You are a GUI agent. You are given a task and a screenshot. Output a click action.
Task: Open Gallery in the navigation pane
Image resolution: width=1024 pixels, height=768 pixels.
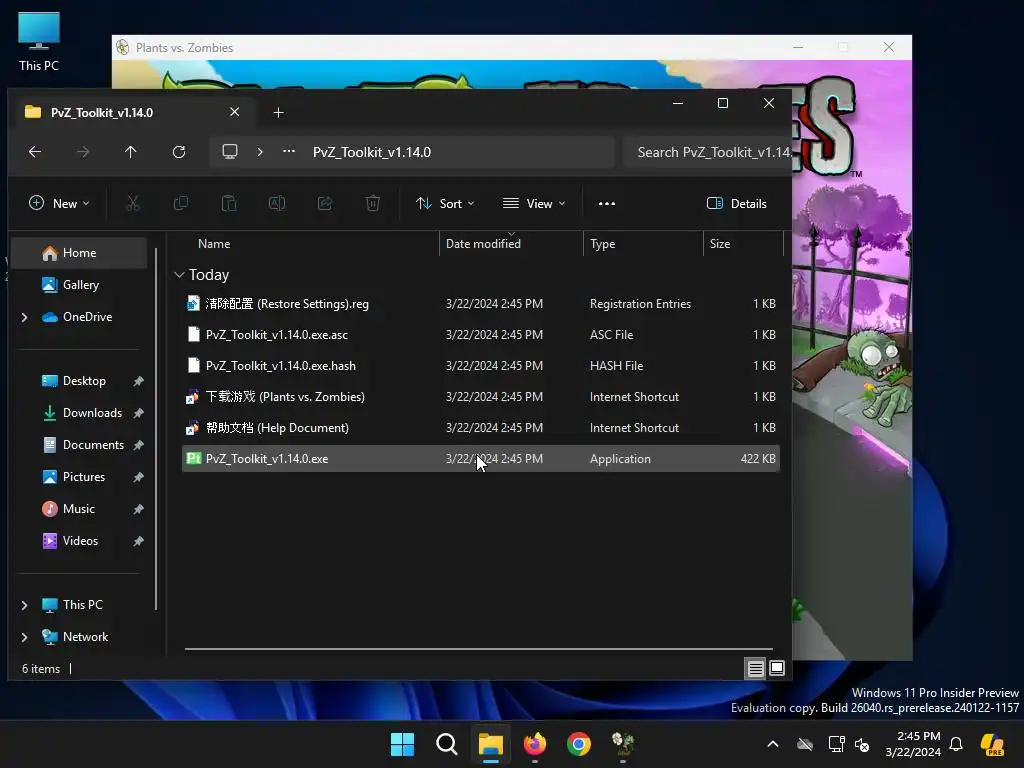coord(81,285)
